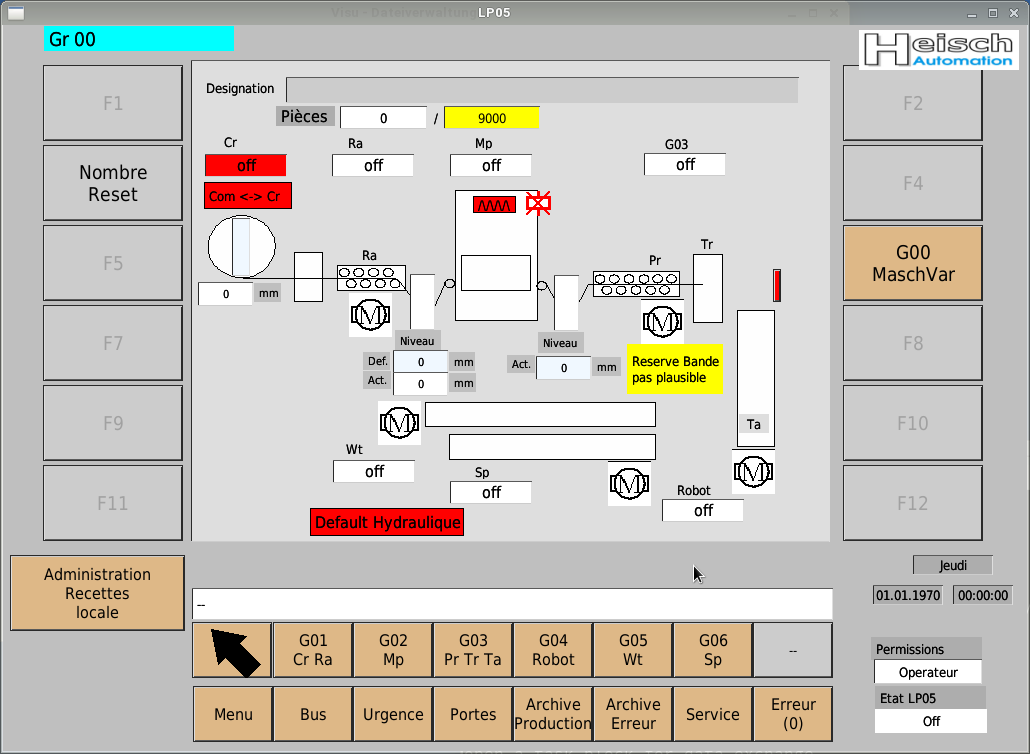Open the Menu button

point(233,714)
